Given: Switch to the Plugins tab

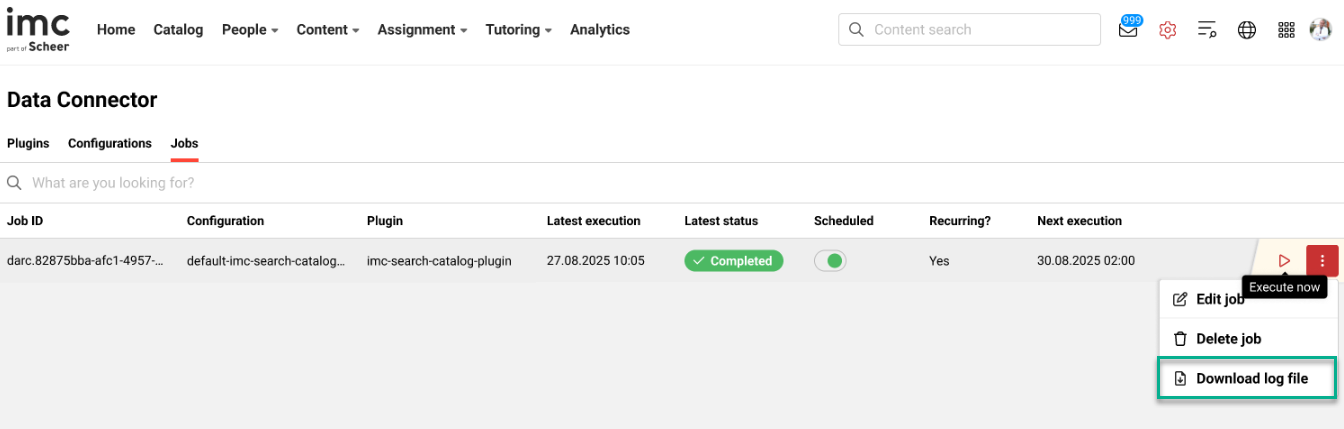Looking at the screenshot, I should coord(28,143).
